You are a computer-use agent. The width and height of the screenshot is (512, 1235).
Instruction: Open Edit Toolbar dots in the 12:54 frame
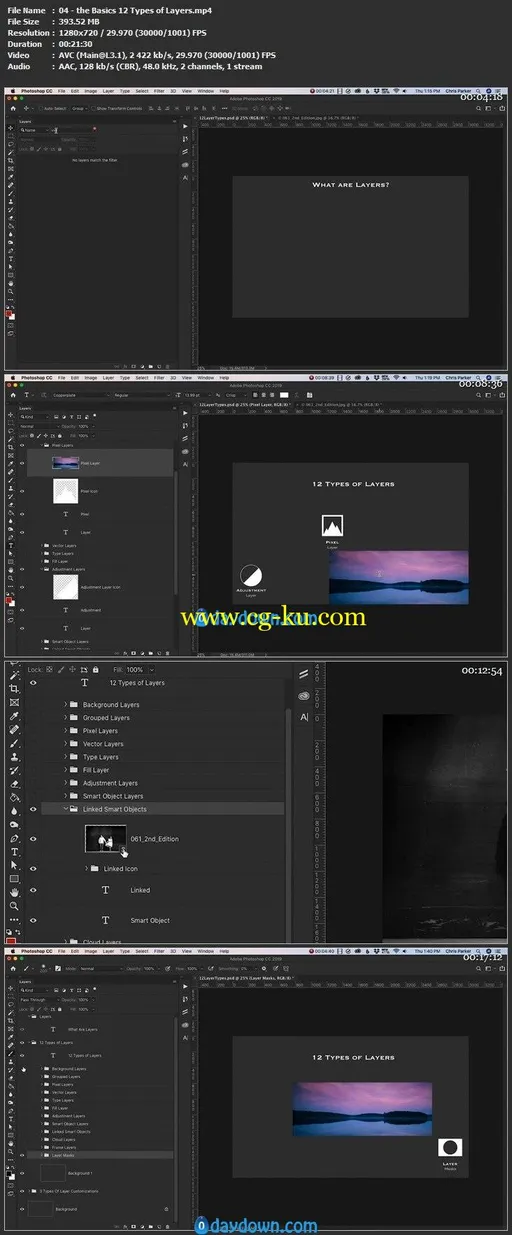14,921
